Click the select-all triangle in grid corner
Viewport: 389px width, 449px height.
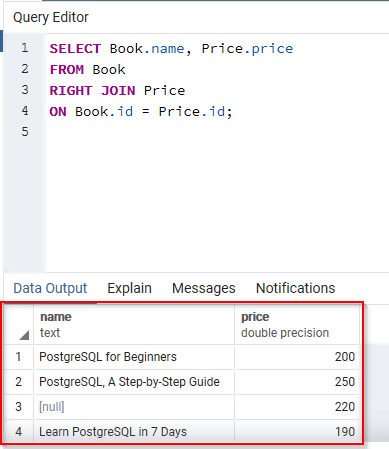(x=24, y=335)
